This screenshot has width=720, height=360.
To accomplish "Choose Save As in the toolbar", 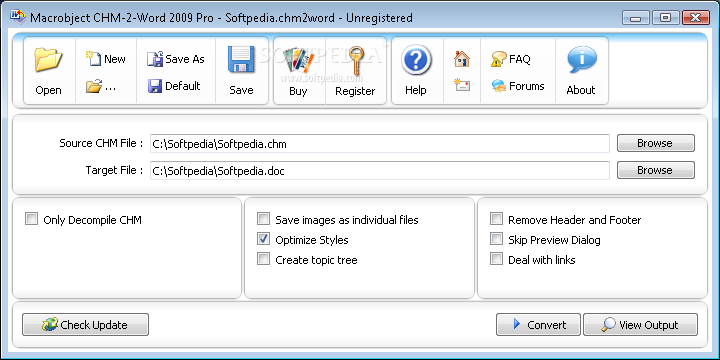I will [175, 59].
